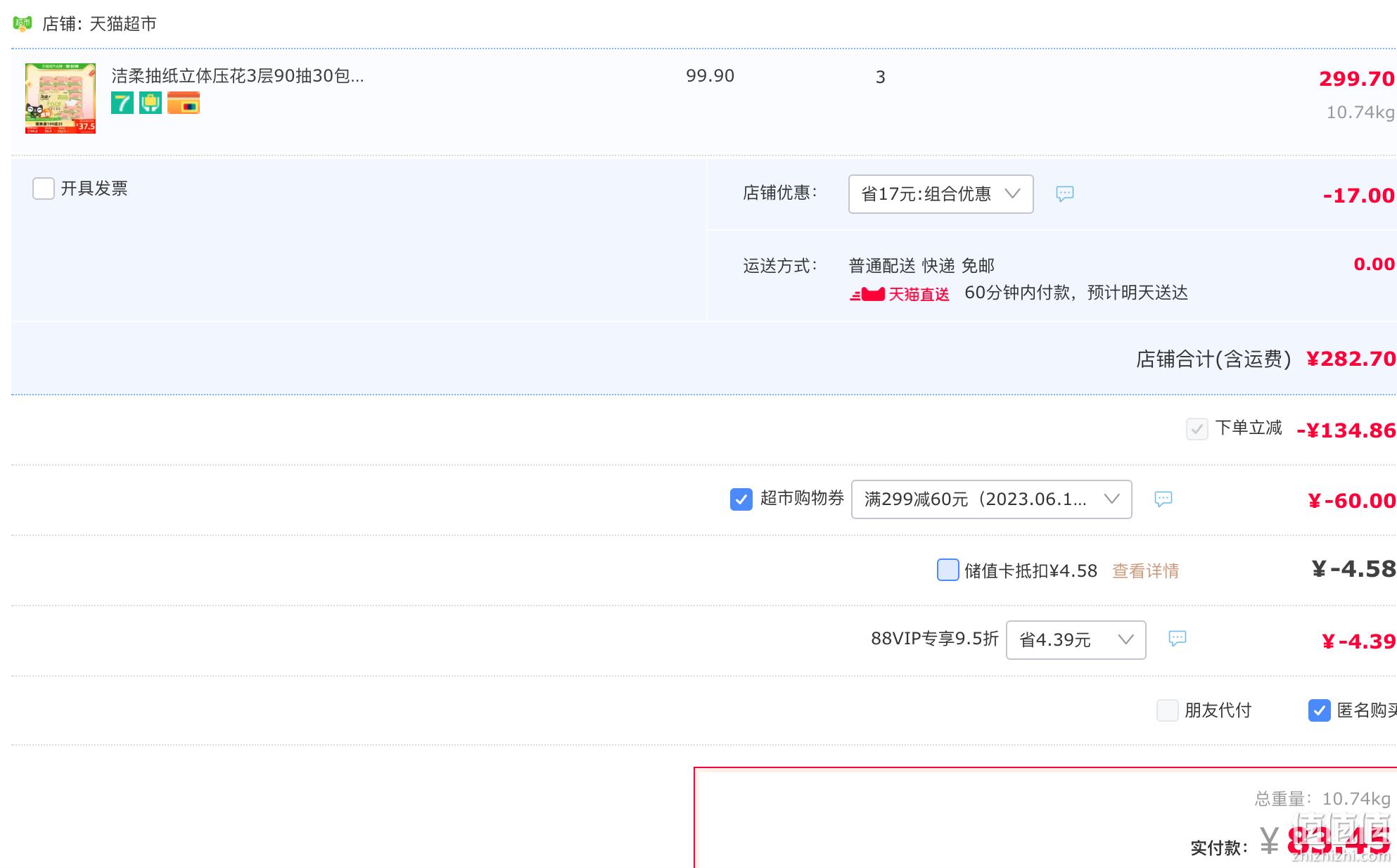Screen dimensions: 1397x868
Task: Open the tissue product thumbnail
Action: [60, 98]
